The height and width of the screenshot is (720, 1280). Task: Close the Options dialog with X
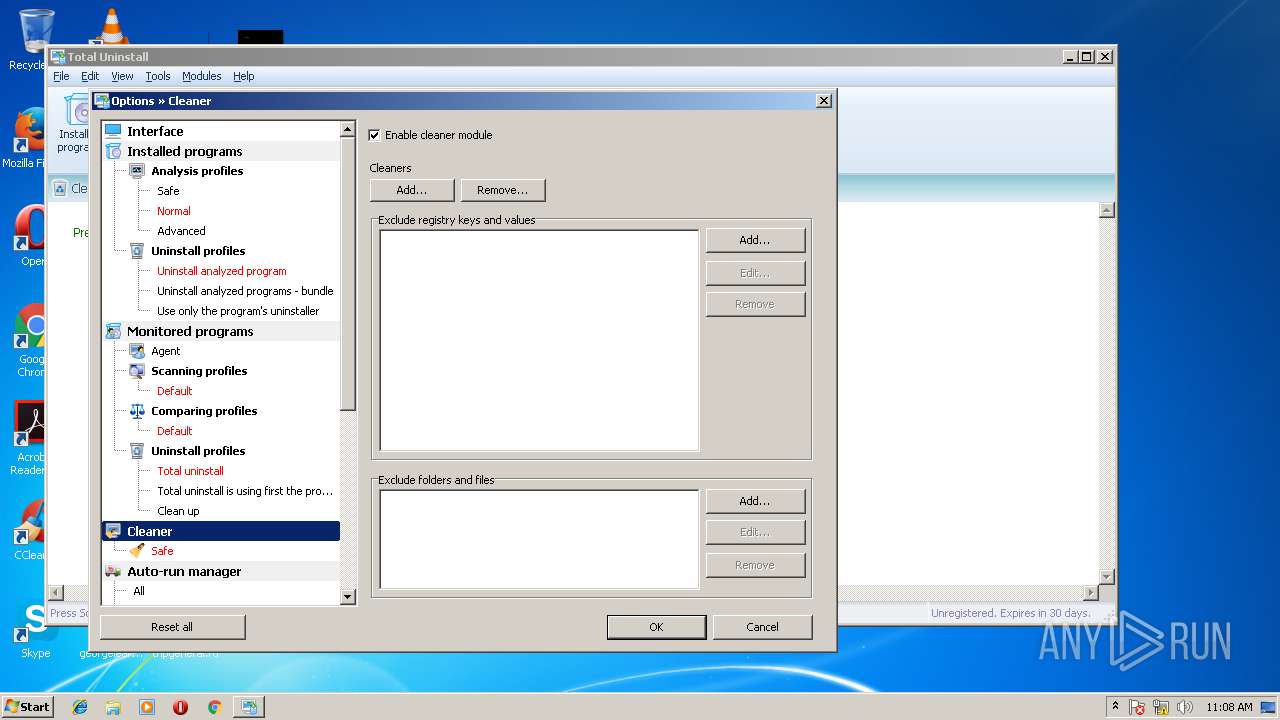tap(823, 100)
